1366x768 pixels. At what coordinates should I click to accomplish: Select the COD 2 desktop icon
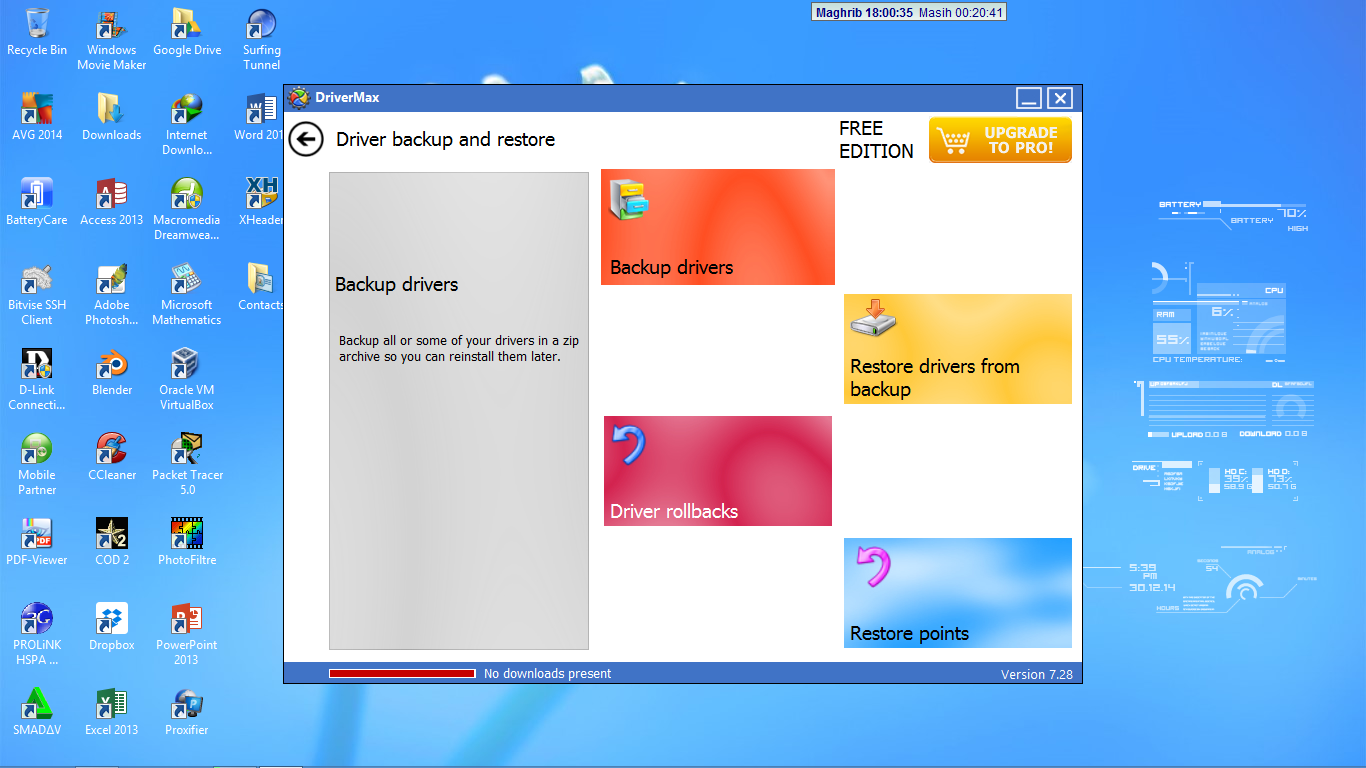point(112,542)
